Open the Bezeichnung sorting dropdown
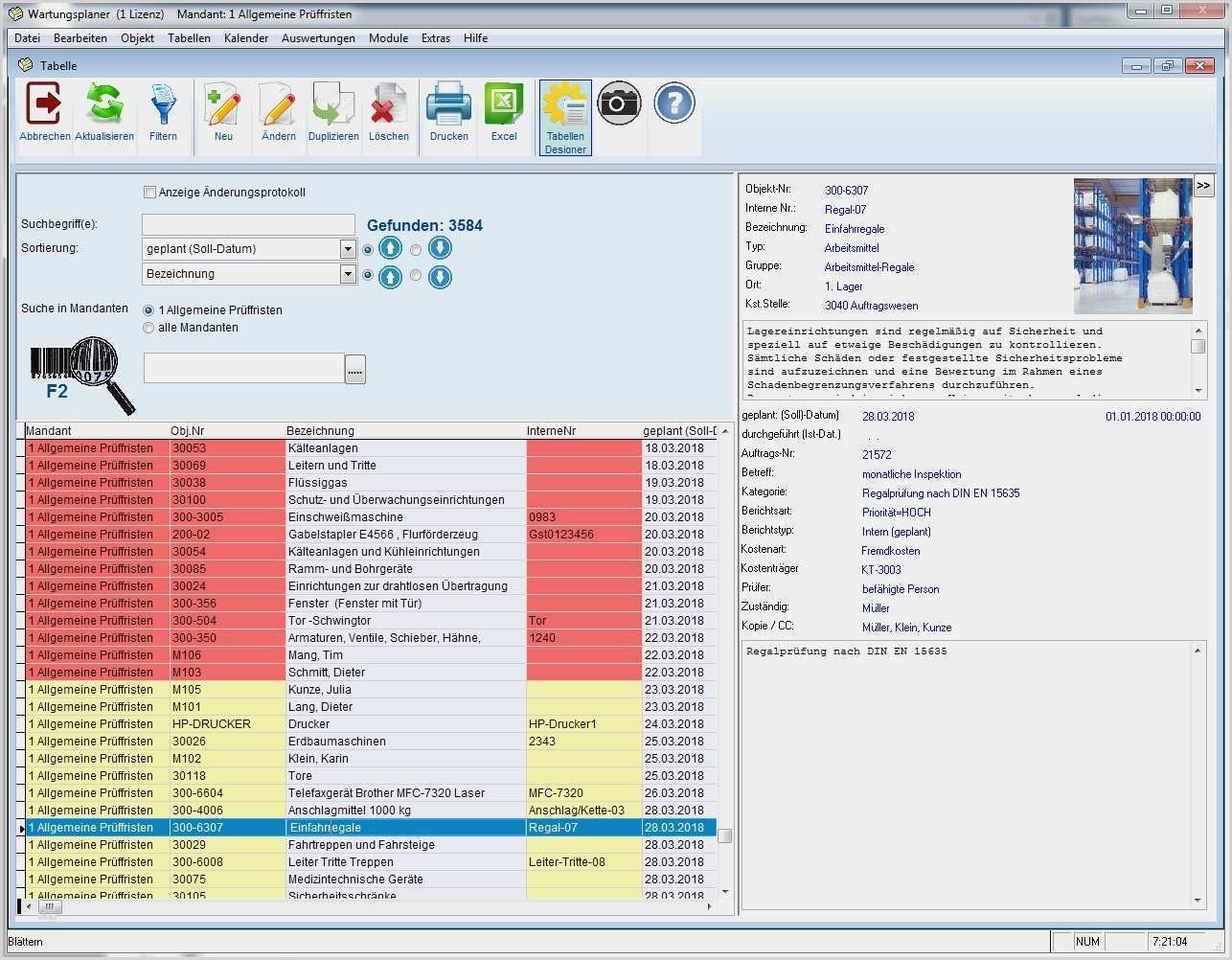This screenshot has width=1232, height=960. pos(348,274)
